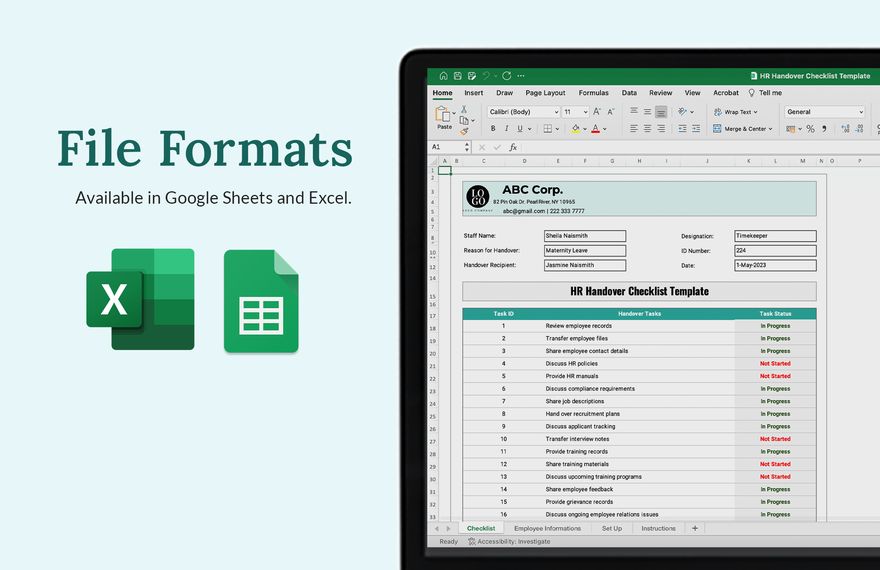Decrease font size with the smaller A icon
This screenshot has width=880, height=570.
click(x=611, y=112)
